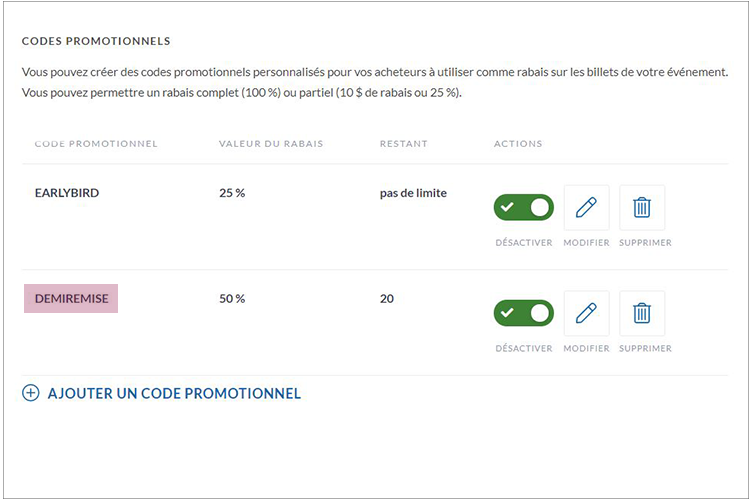Click the Désactiver label in the EARLYBIRD row
Image resolution: width=755 pixels, height=500 pixels.
524,243
